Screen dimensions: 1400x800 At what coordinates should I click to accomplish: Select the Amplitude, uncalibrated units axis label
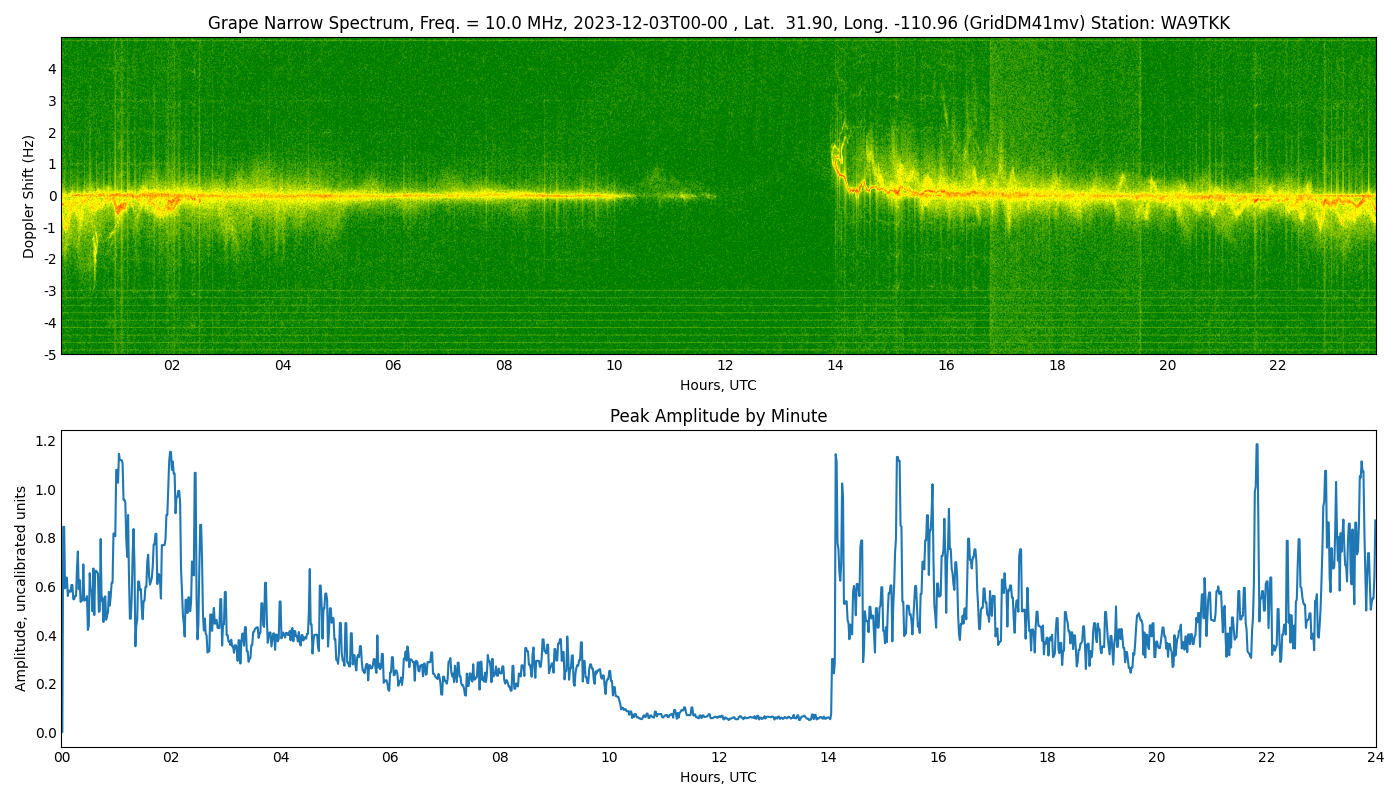coord(21,588)
